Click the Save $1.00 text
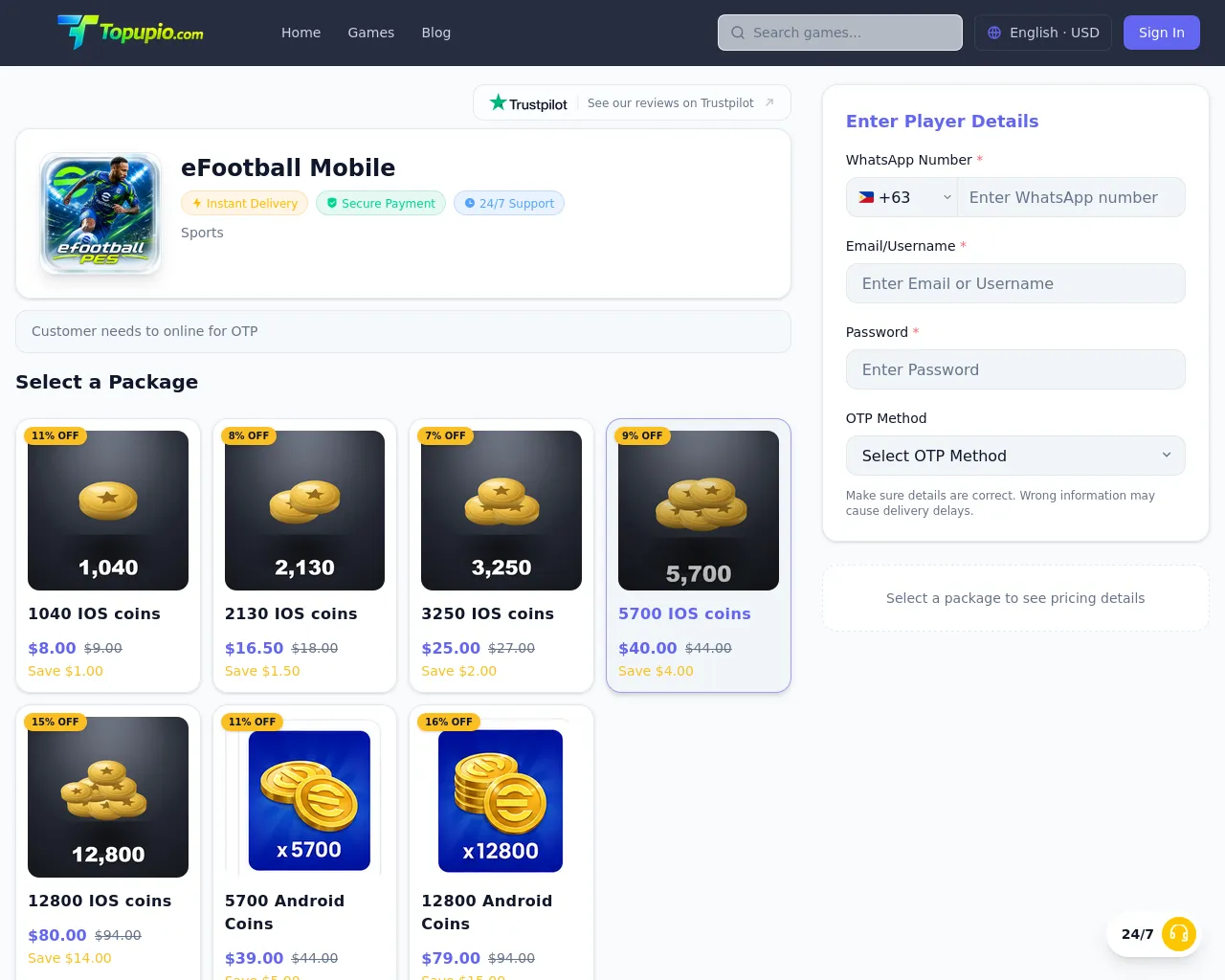 (65, 671)
